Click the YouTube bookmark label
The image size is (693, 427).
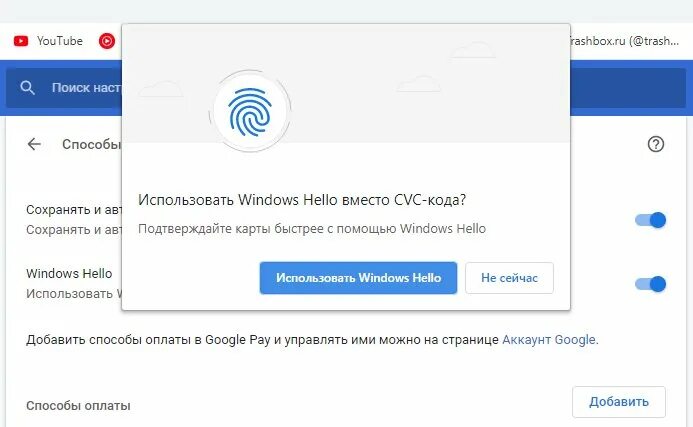click(x=60, y=41)
